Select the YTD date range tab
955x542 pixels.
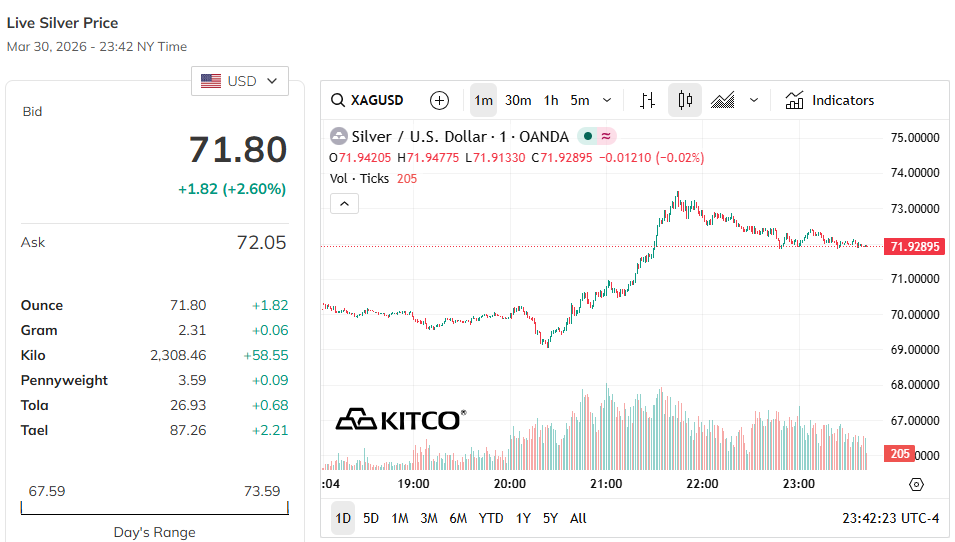[491, 518]
